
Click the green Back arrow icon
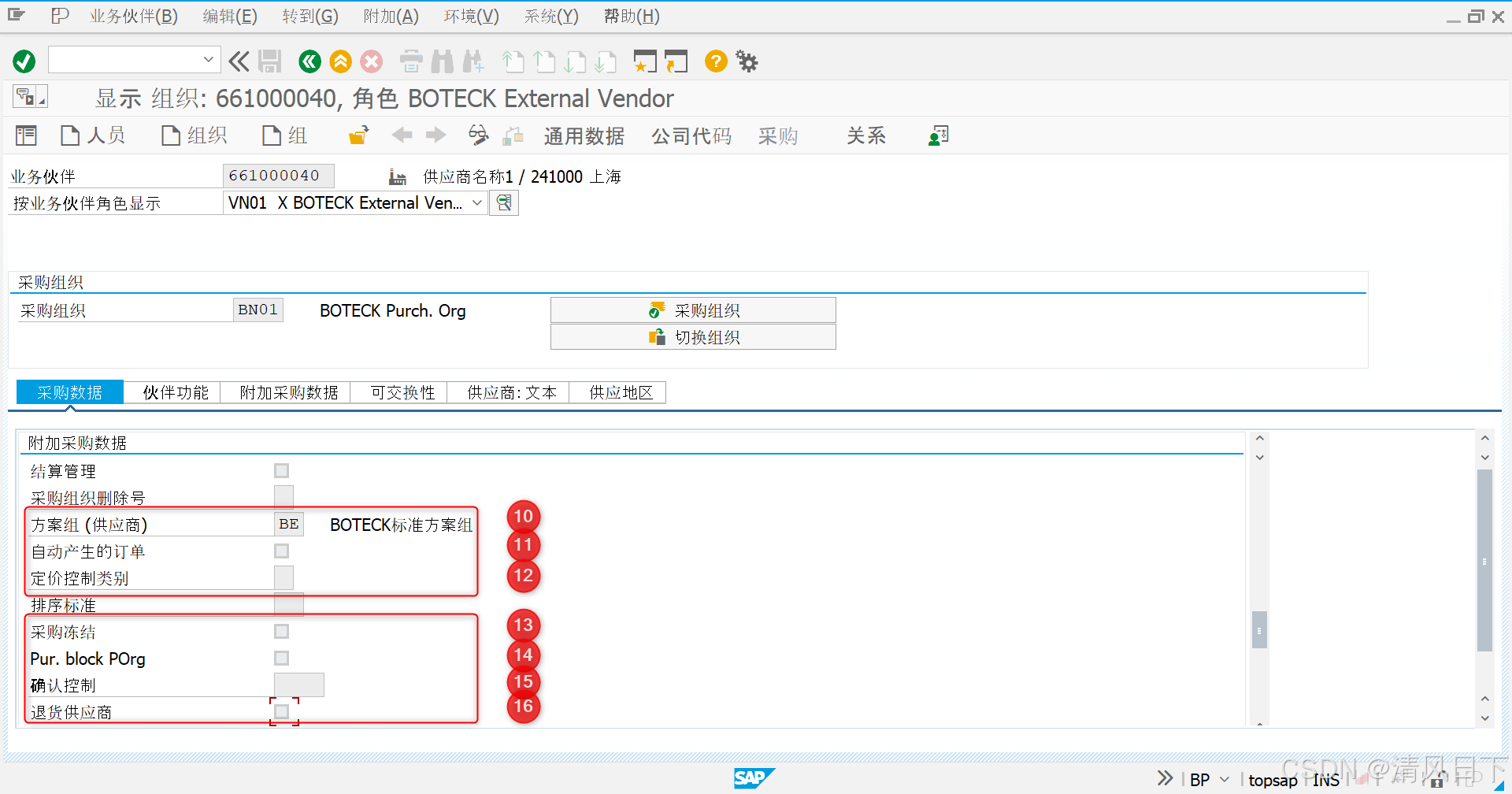[309, 61]
